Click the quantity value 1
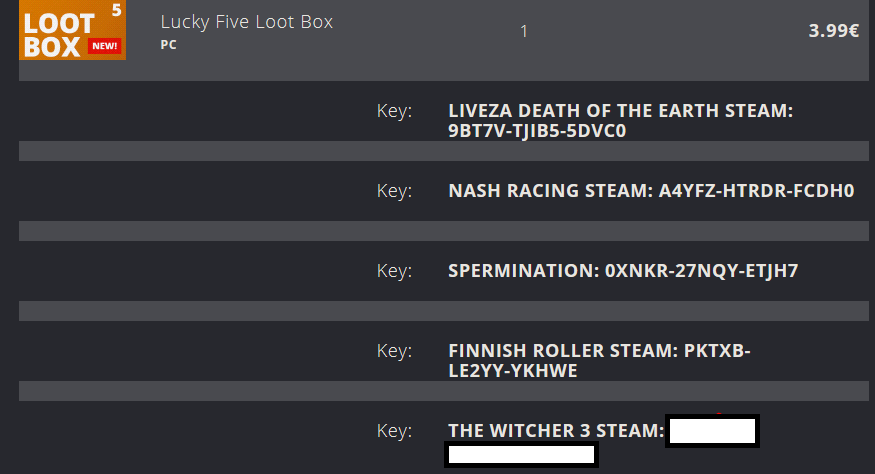 coord(523,31)
